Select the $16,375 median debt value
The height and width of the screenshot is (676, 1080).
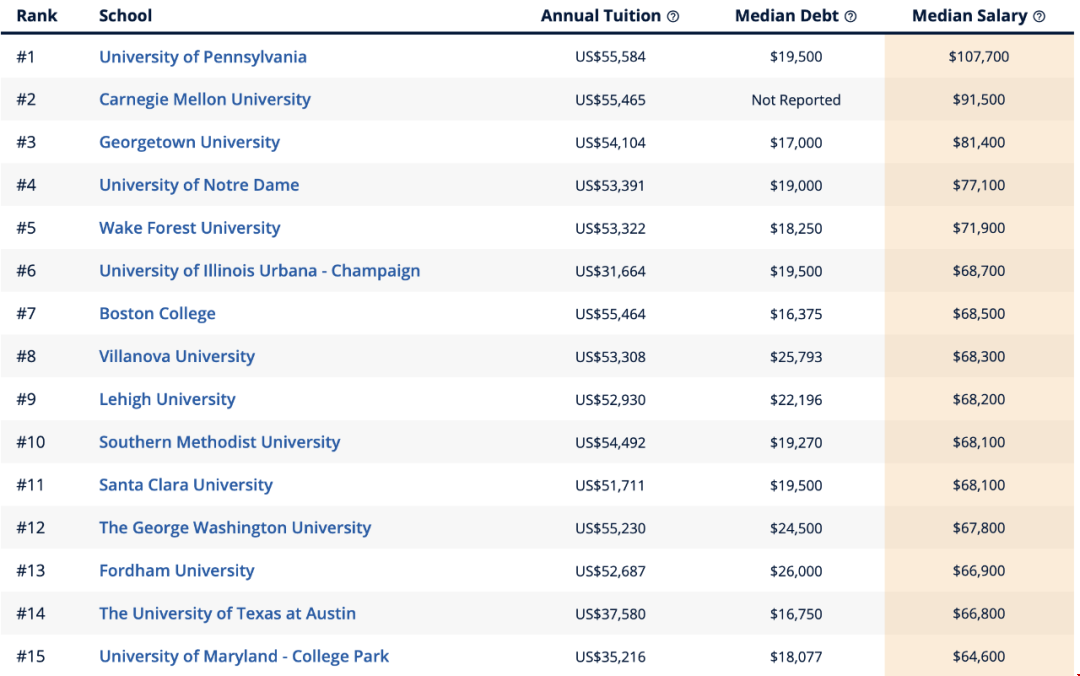[796, 314]
